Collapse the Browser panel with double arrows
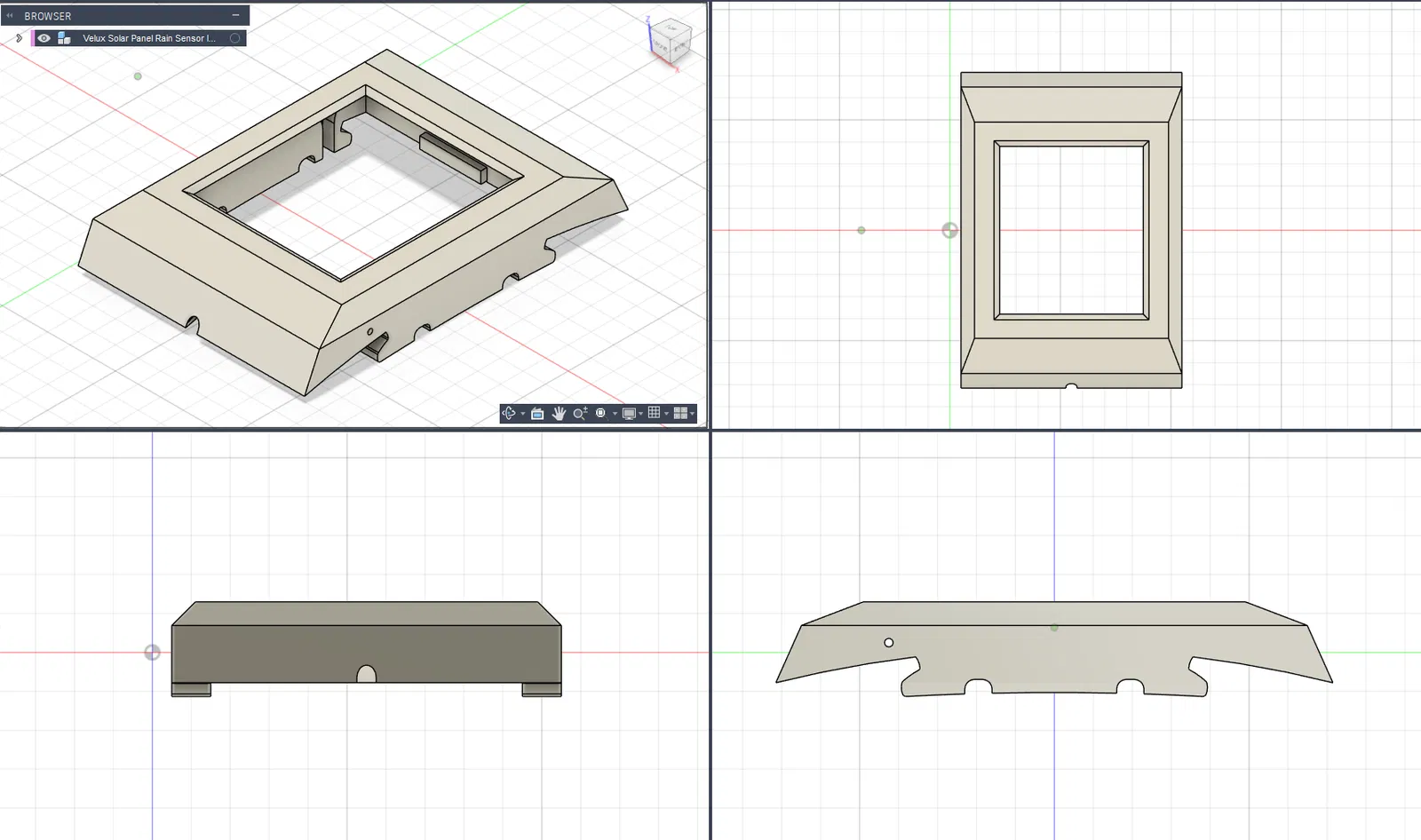 pos(10,15)
